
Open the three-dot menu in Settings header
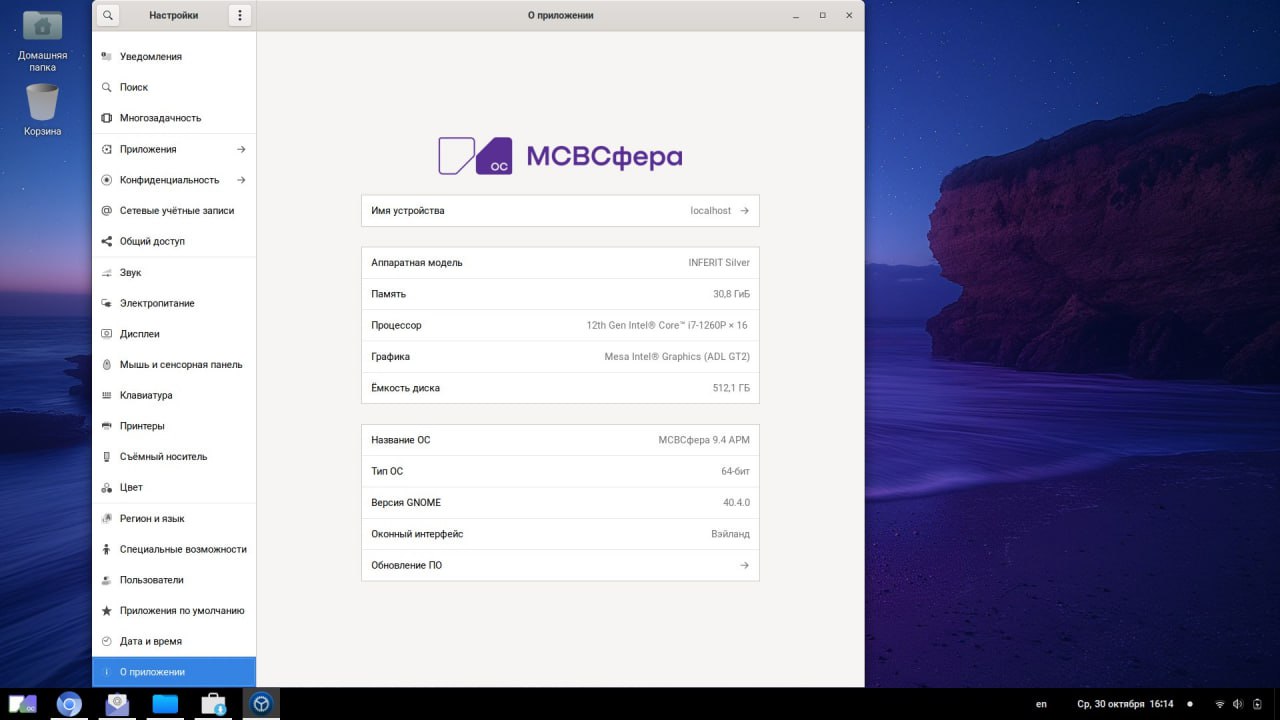click(239, 15)
